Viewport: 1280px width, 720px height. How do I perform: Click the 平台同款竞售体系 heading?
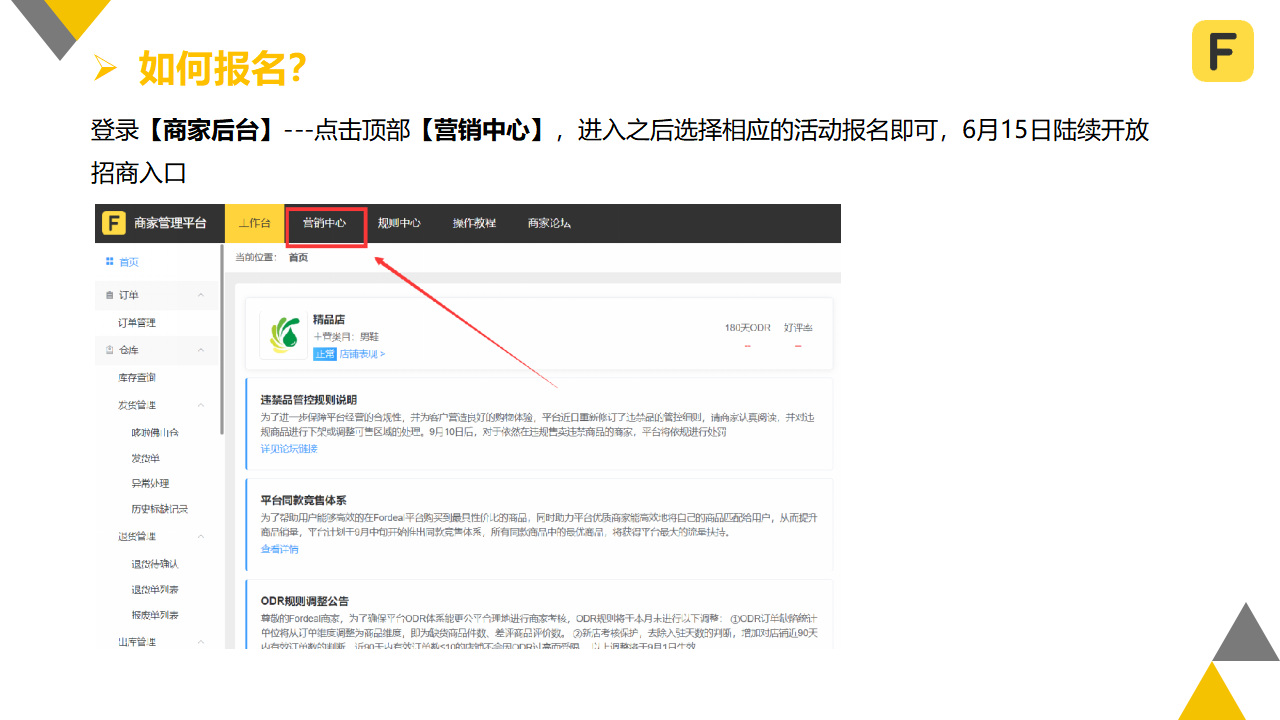(303, 500)
